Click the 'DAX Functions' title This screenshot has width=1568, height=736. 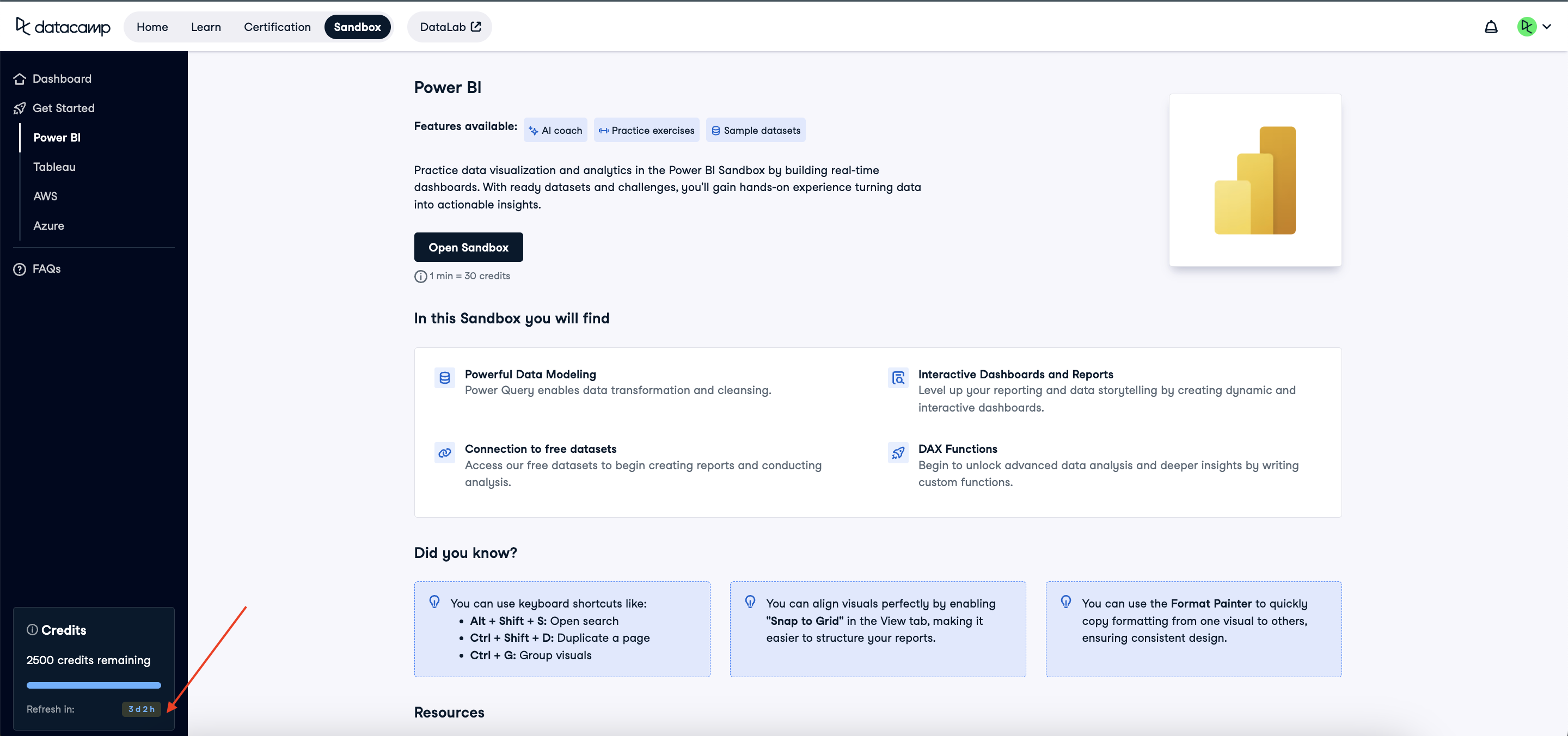point(958,449)
